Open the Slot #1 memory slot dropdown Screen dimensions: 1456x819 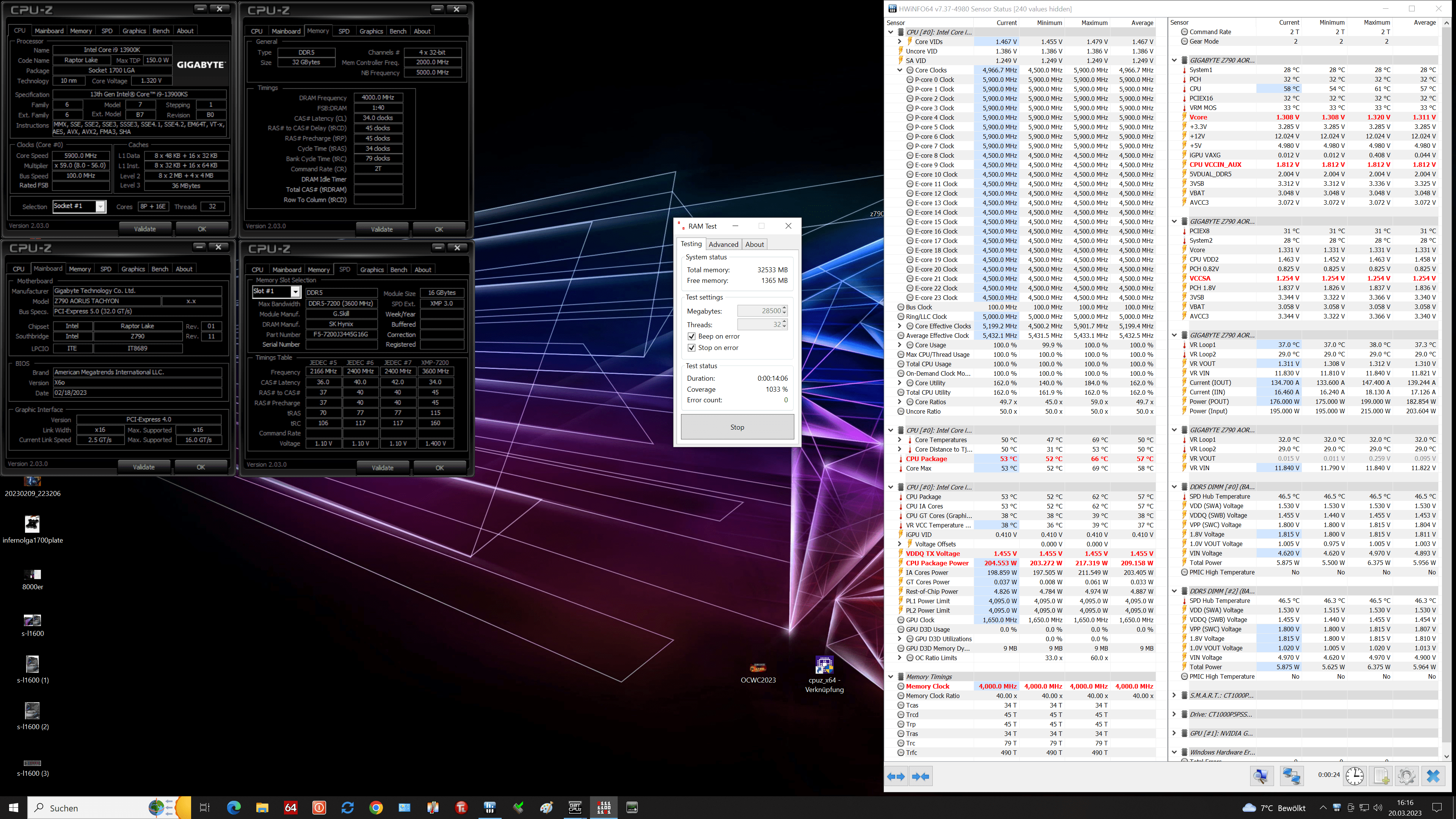coord(295,292)
